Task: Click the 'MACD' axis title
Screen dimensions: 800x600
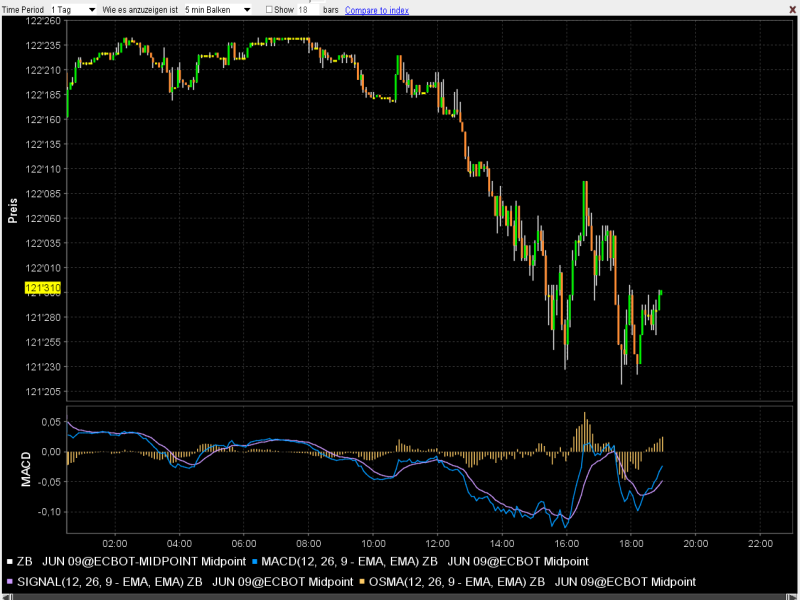Action: [26, 469]
